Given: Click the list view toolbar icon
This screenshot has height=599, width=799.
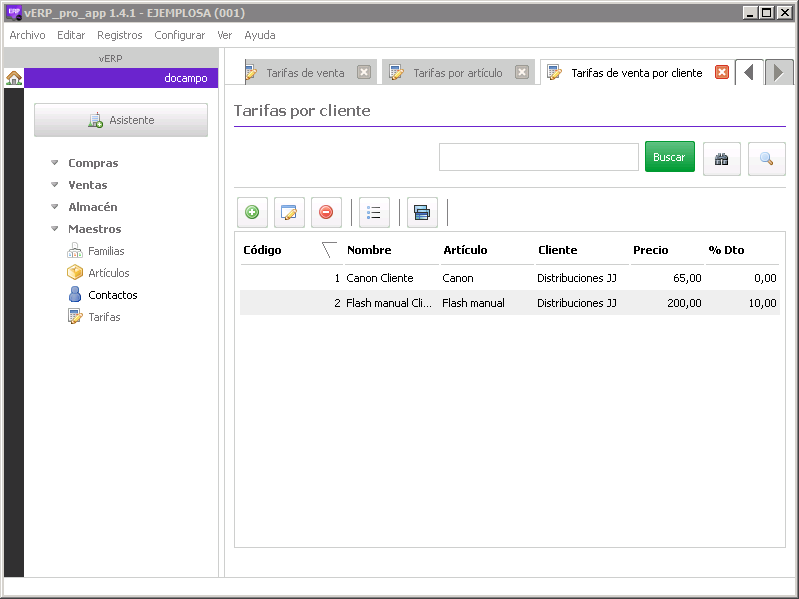Looking at the screenshot, I should click(x=374, y=212).
